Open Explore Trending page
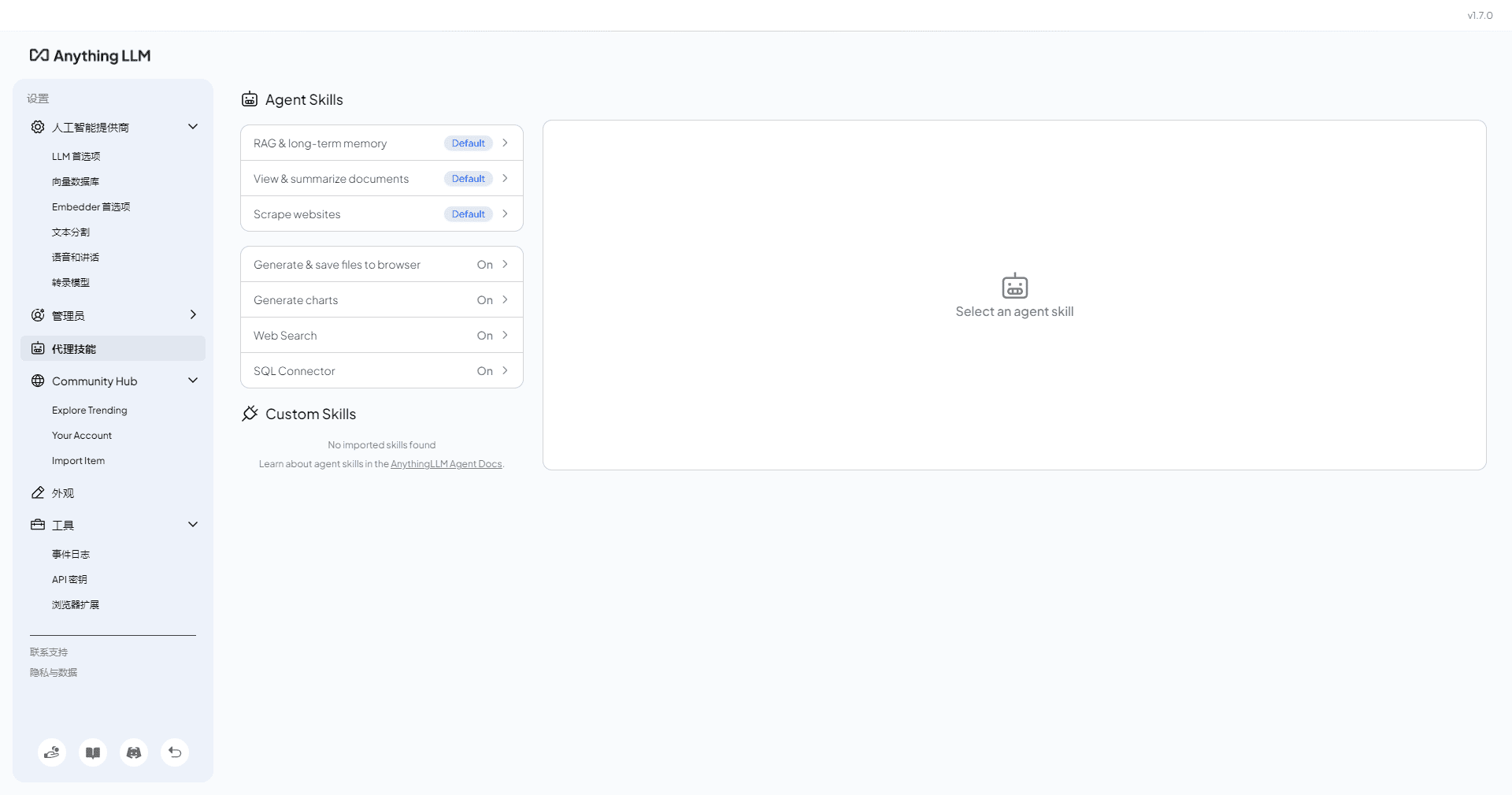 90,410
